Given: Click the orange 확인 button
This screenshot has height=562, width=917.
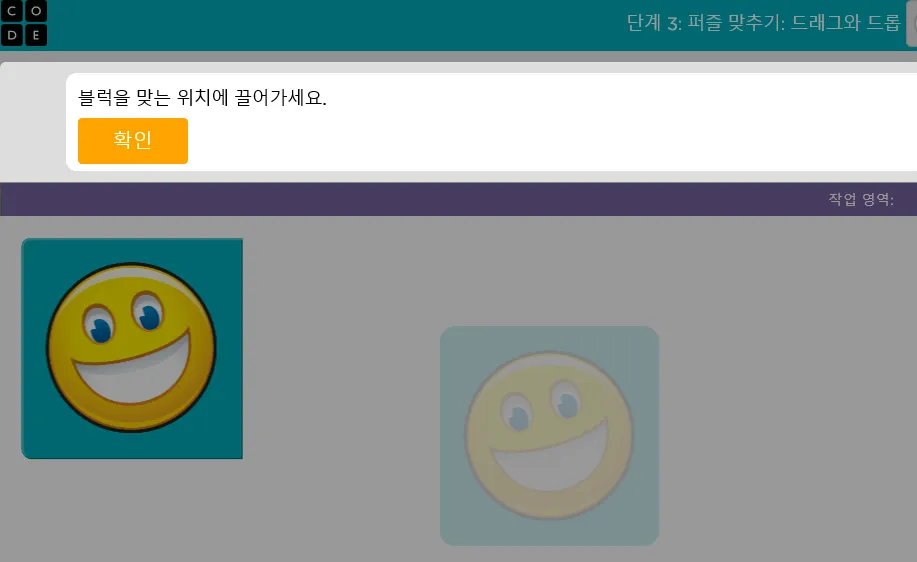Looking at the screenshot, I should [x=133, y=141].
